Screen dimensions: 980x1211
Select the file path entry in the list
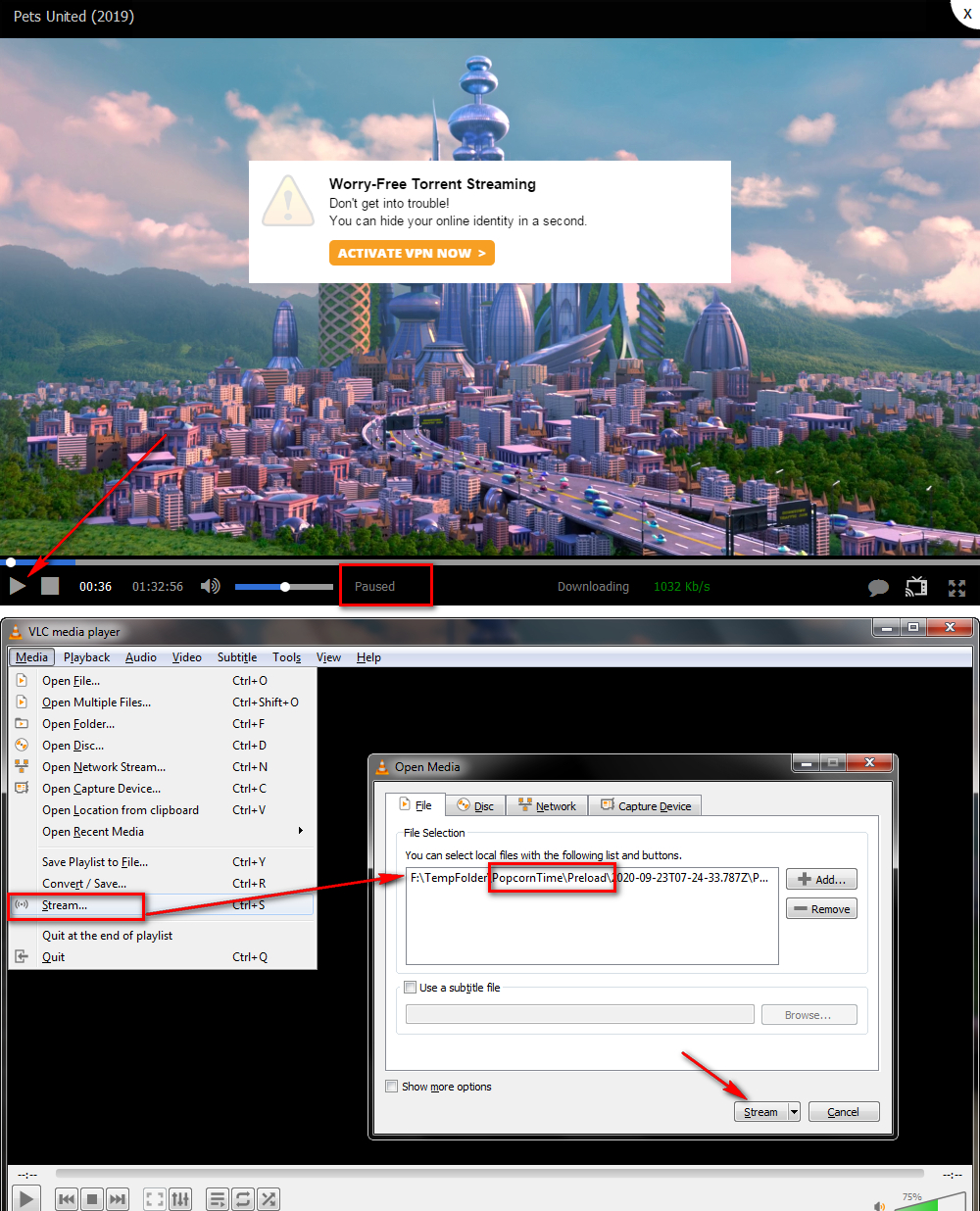pos(592,878)
